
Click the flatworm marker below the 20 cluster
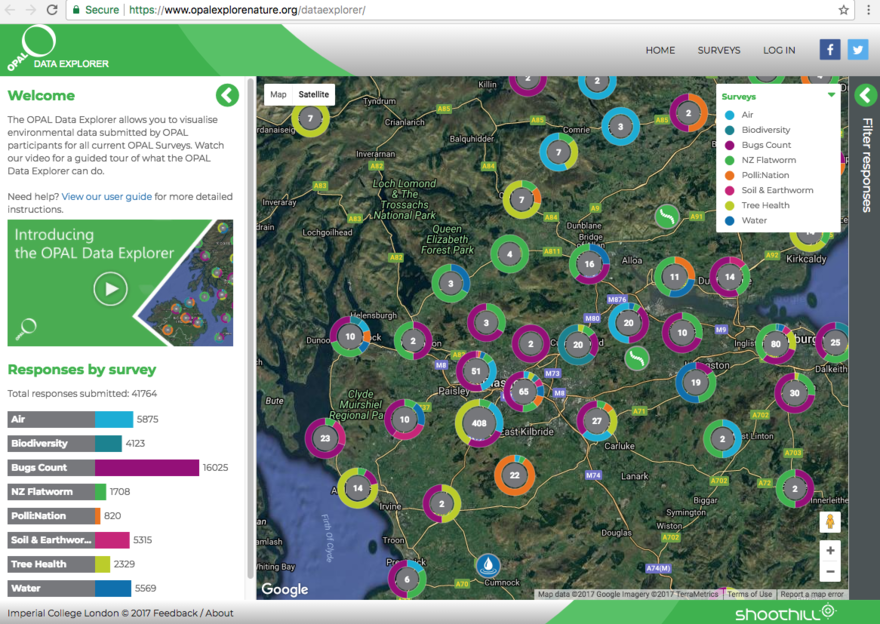pyautogui.click(x=636, y=357)
